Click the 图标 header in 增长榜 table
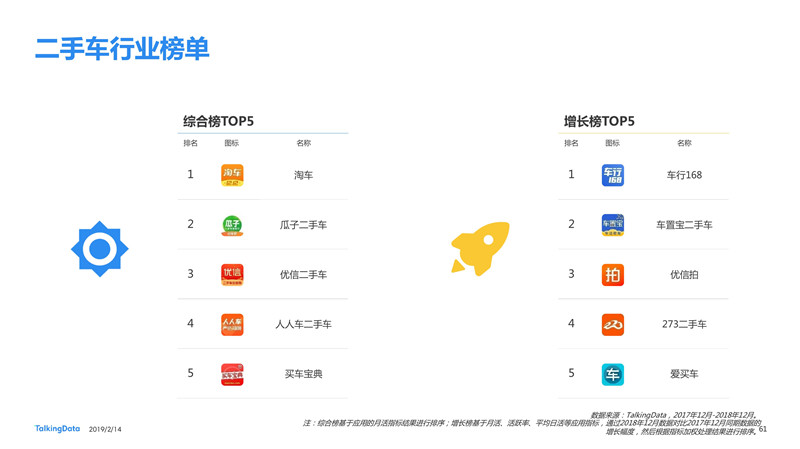Image resolution: width=800 pixels, height=449 pixels. (x=612, y=143)
